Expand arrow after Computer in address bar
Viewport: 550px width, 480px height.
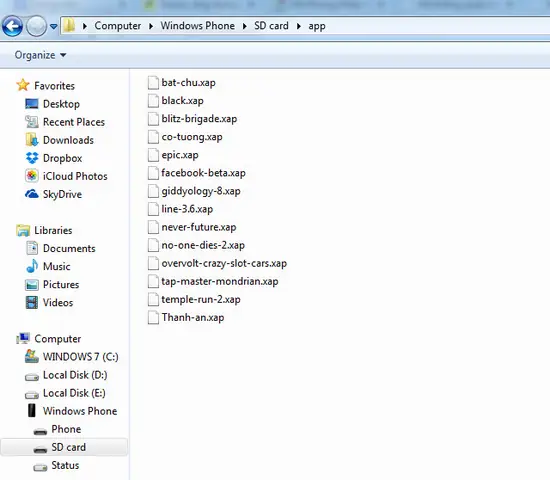point(151,26)
